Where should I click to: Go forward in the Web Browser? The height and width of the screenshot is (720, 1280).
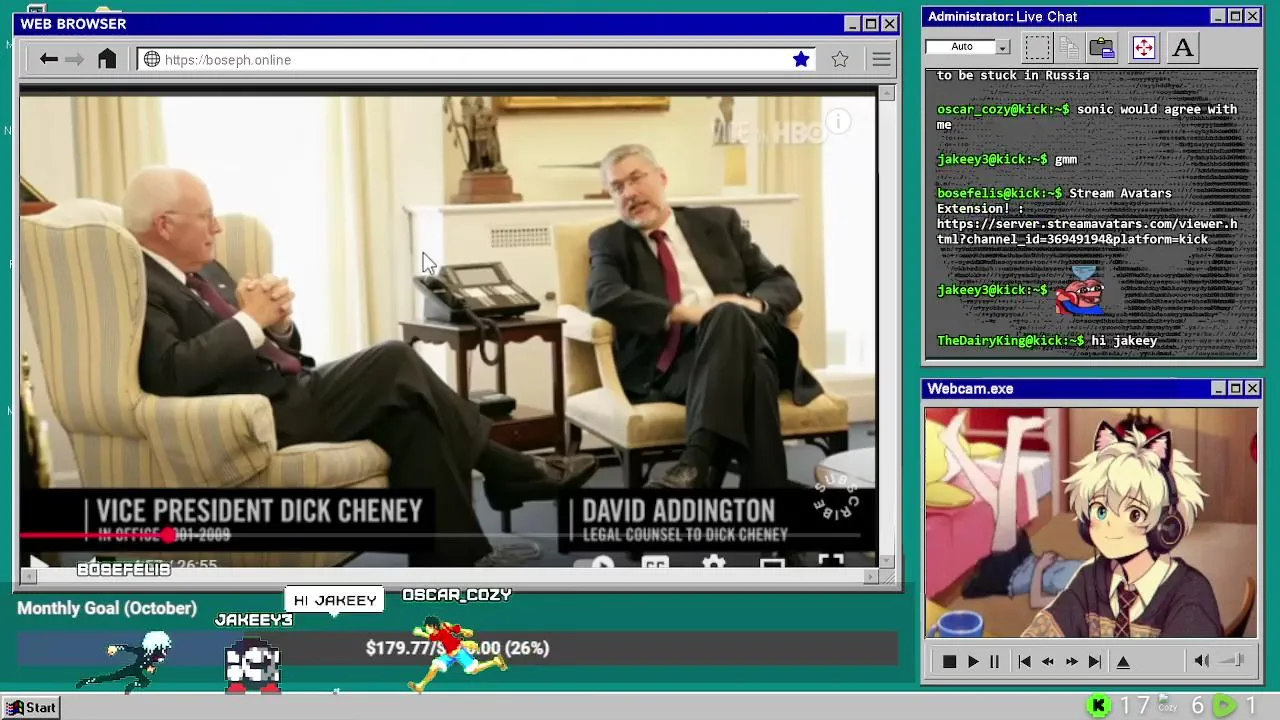(74, 59)
